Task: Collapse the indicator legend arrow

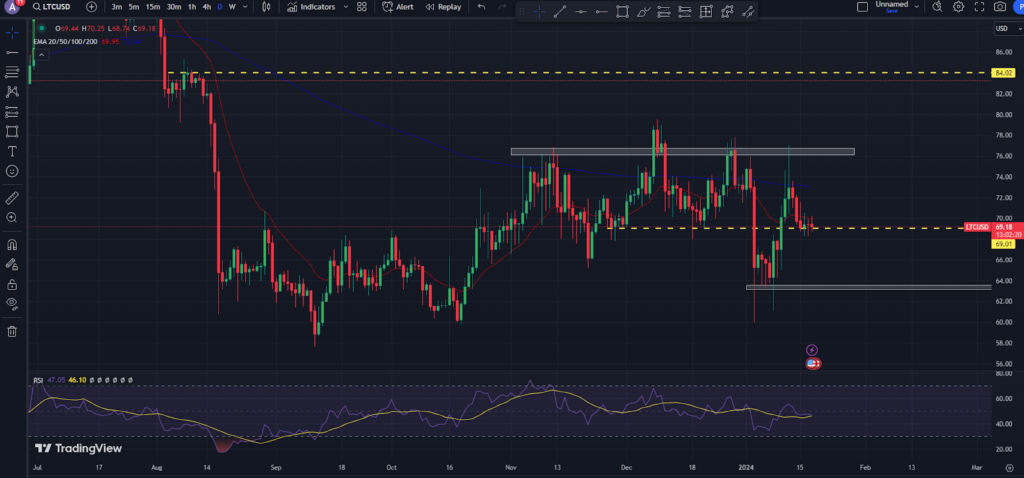Action: click(41, 55)
